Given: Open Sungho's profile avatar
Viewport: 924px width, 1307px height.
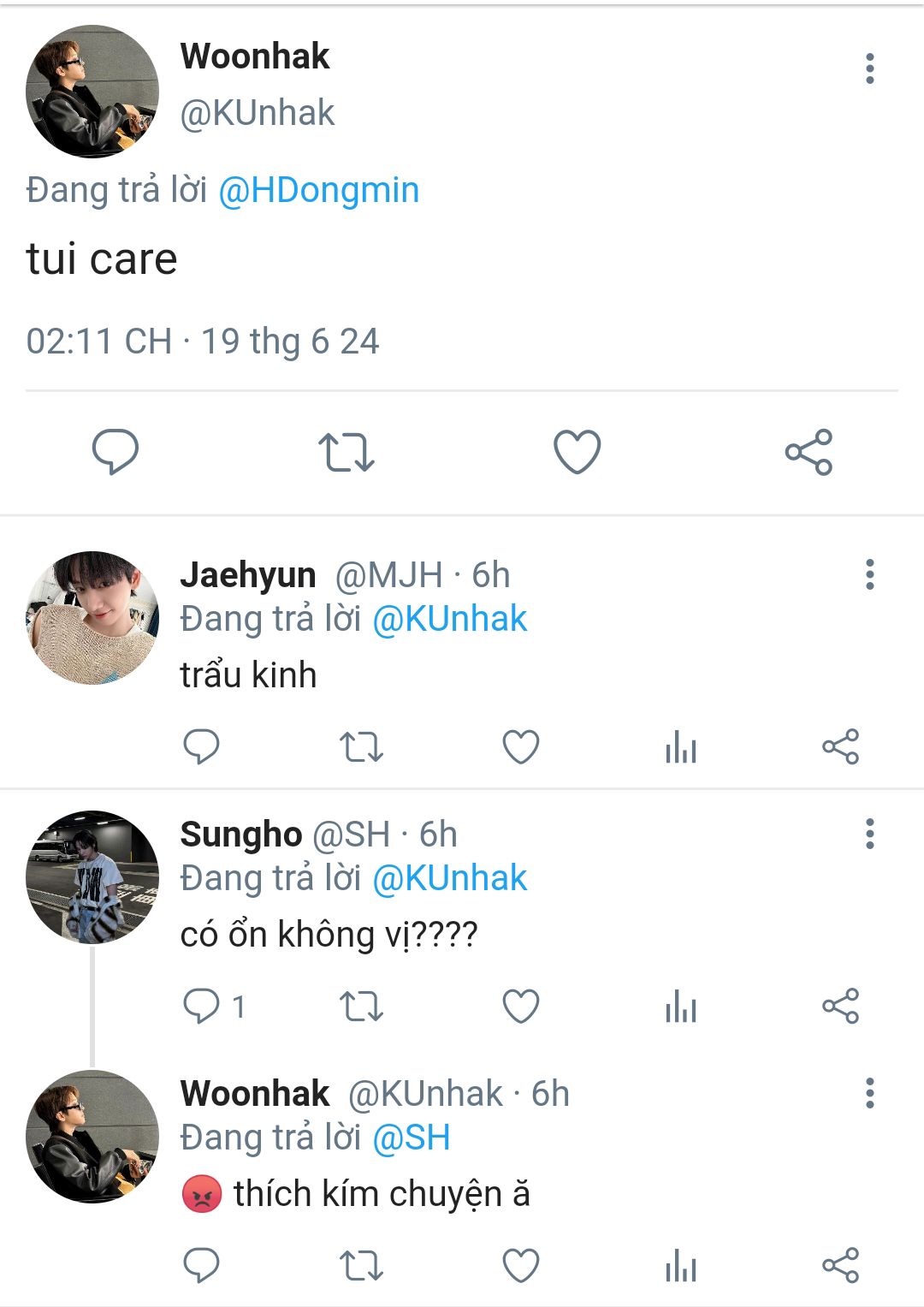Looking at the screenshot, I should (92, 877).
